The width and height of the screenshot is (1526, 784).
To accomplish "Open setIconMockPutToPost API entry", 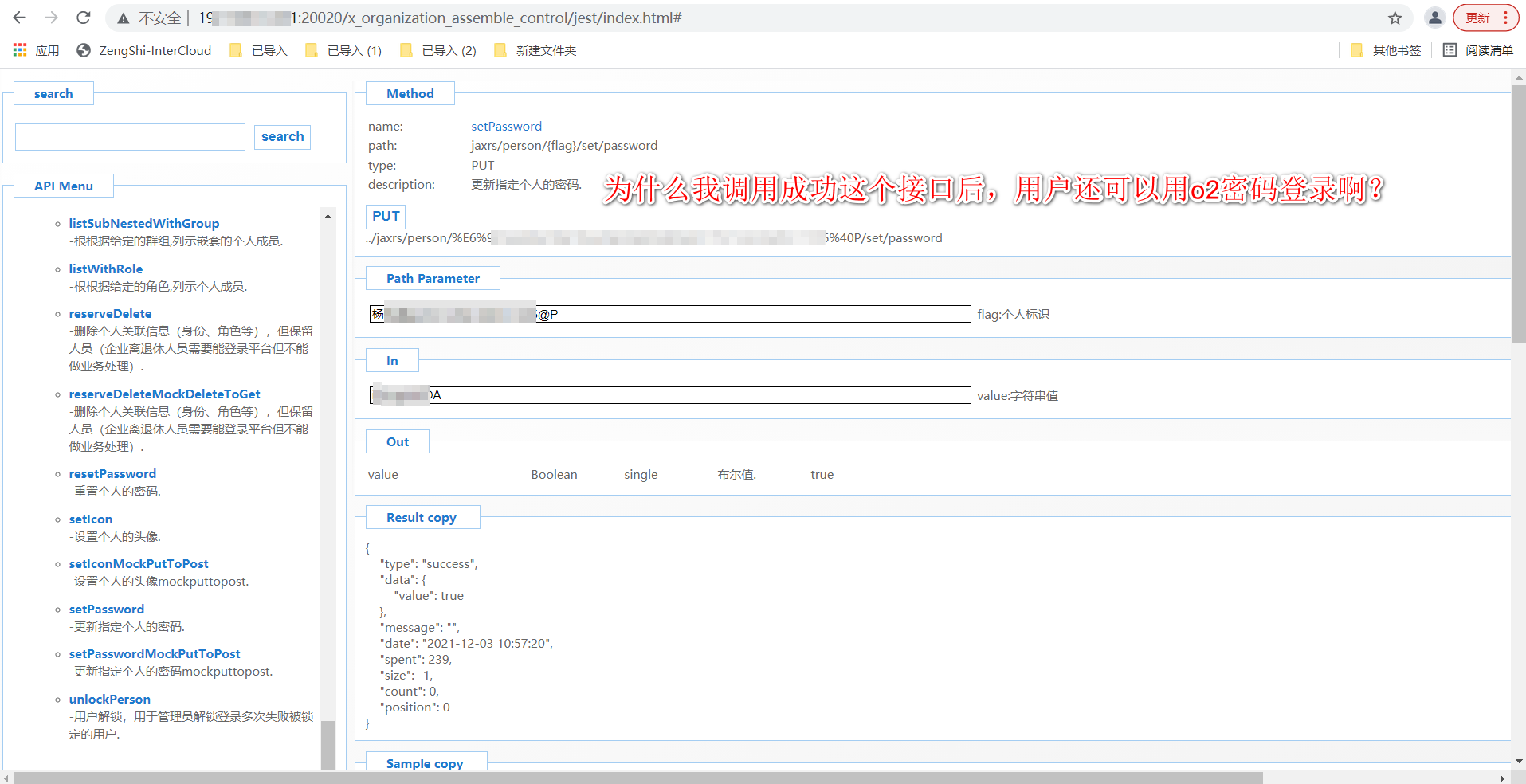I will point(139,564).
